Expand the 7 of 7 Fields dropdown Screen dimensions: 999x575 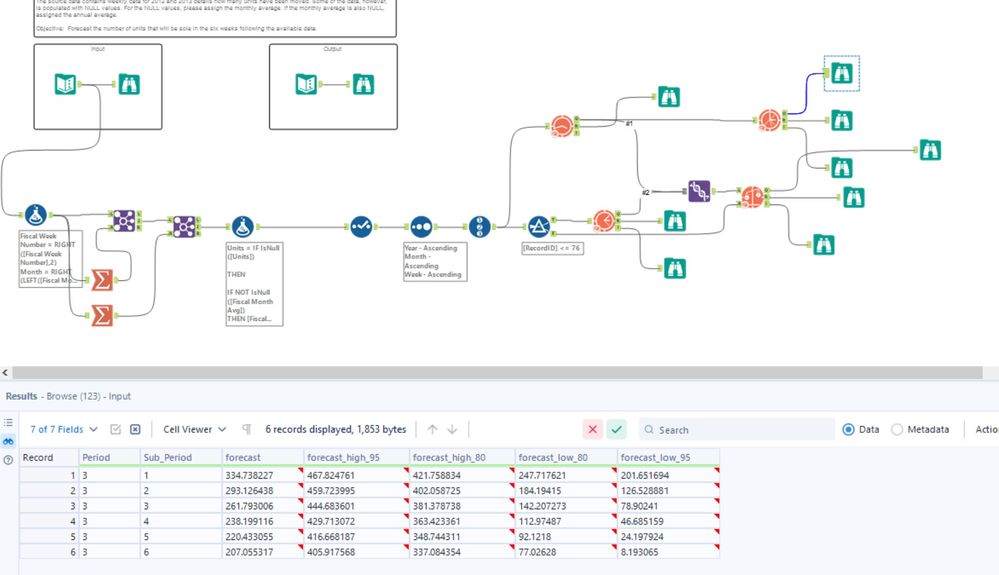64,430
